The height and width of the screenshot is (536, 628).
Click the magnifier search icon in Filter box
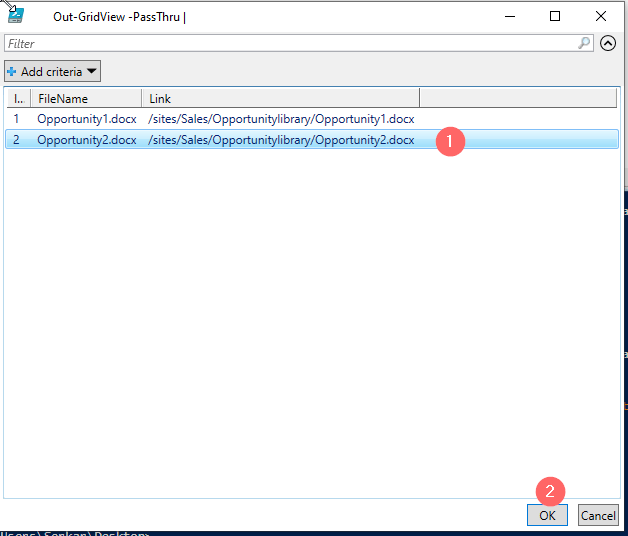pos(584,43)
